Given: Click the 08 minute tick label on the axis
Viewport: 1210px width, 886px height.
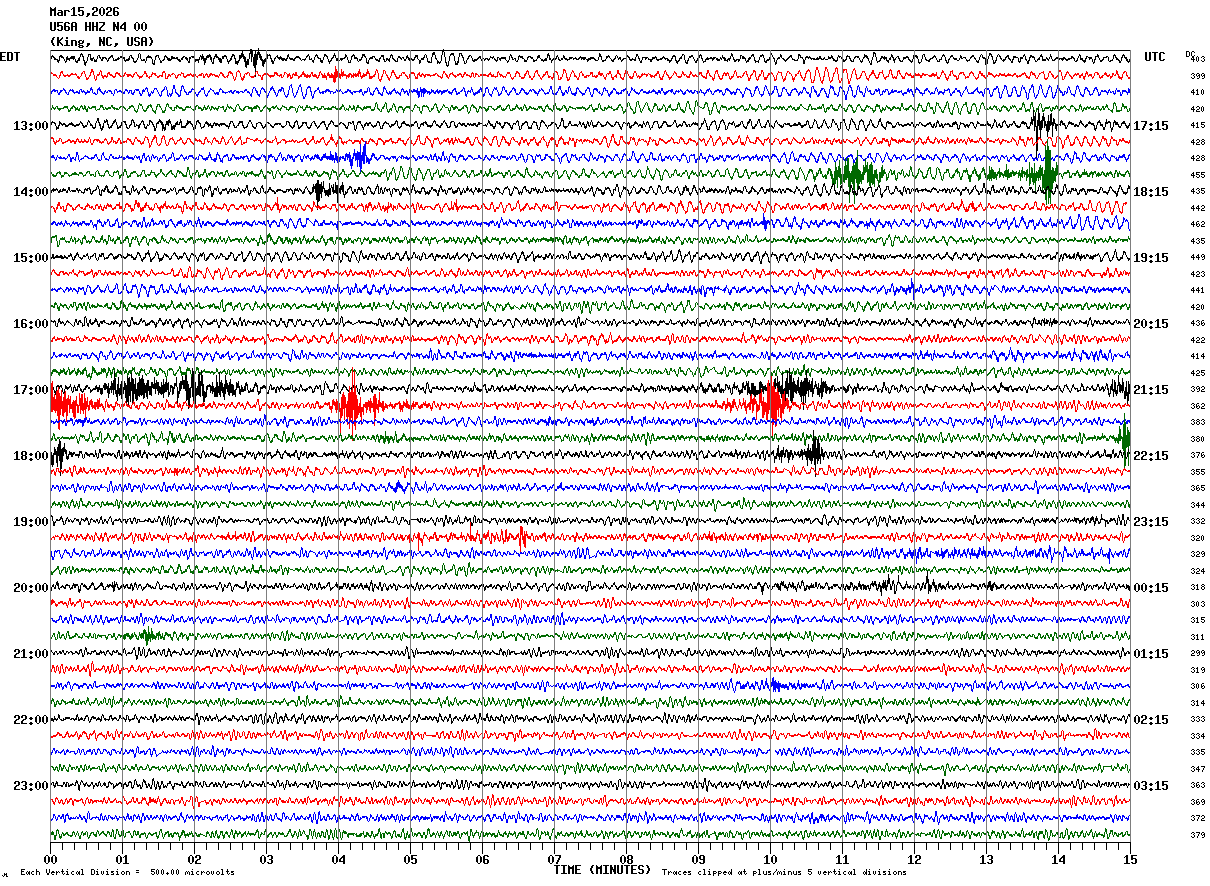Looking at the screenshot, I should (x=626, y=859).
